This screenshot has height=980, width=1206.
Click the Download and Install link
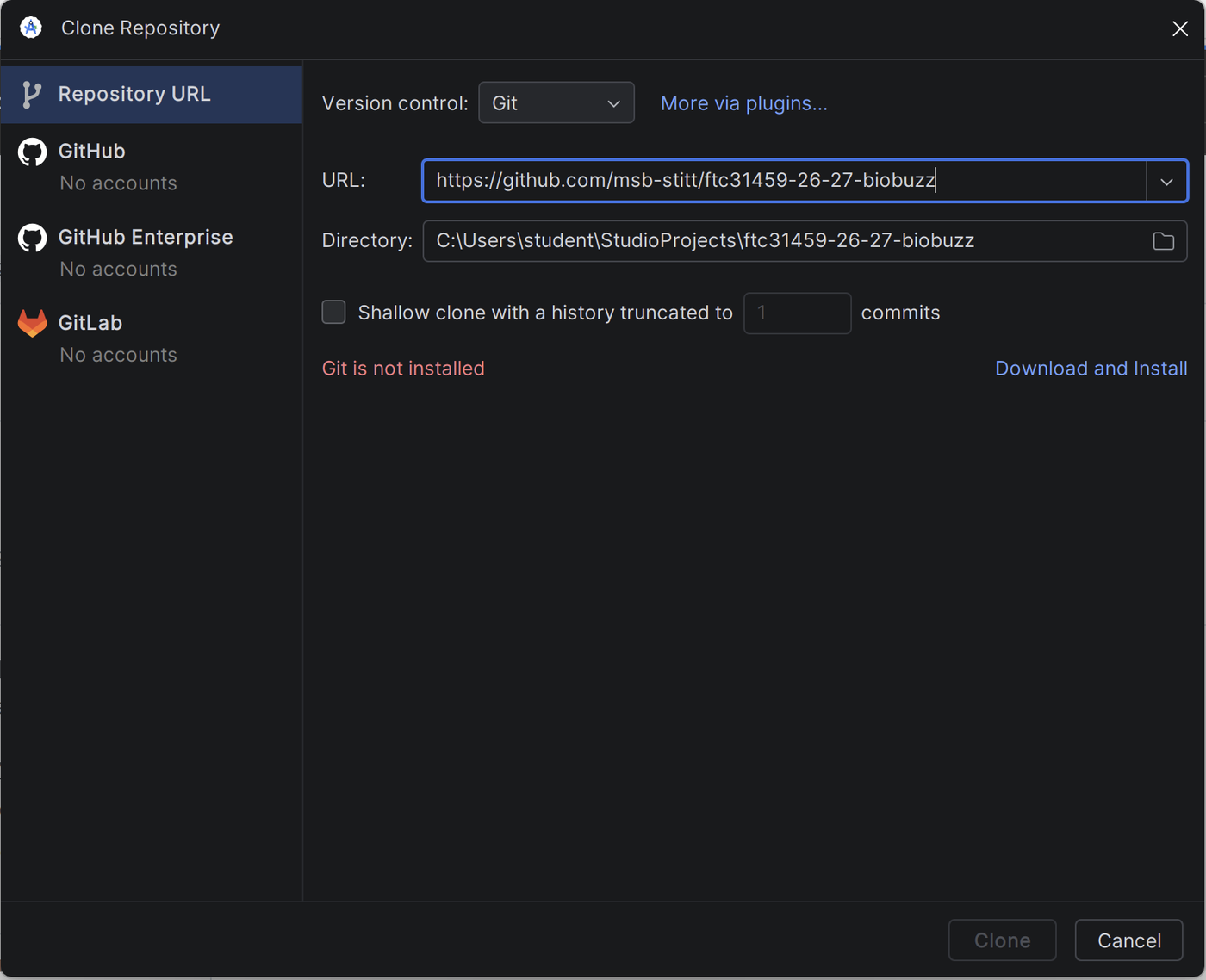(1091, 369)
